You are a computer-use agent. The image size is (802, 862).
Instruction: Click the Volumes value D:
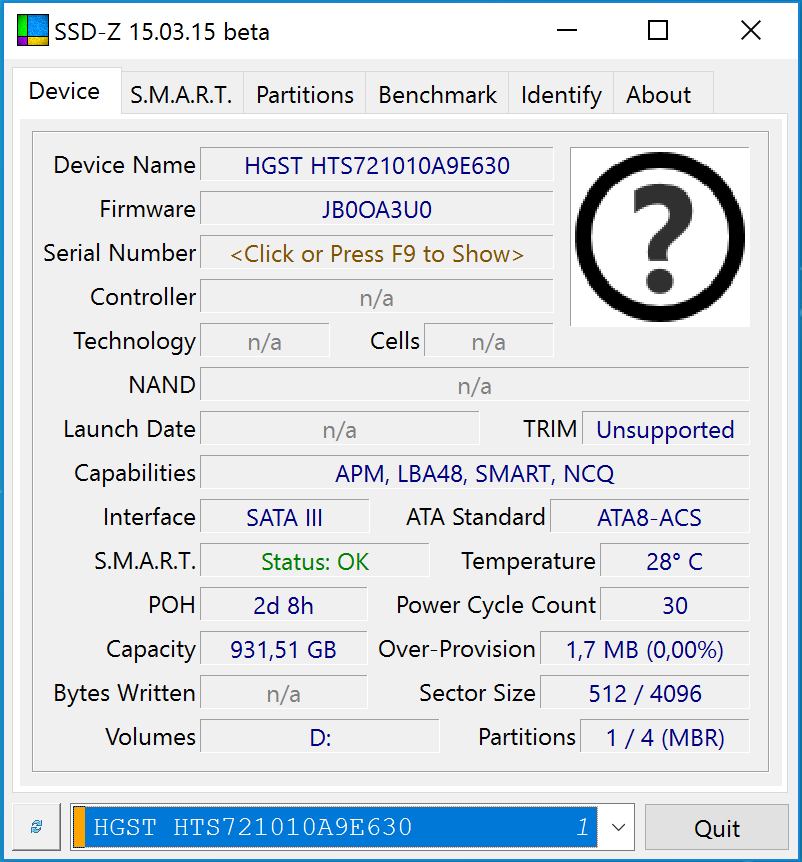(x=320, y=737)
